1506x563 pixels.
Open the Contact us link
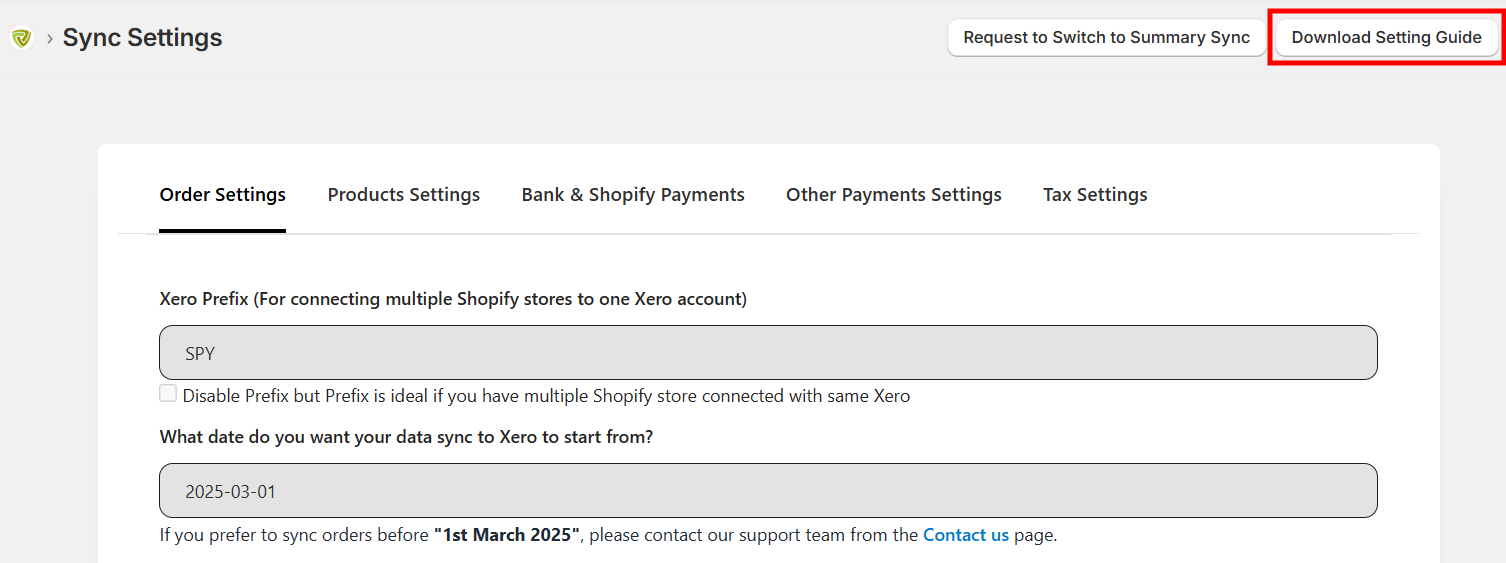pos(966,535)
